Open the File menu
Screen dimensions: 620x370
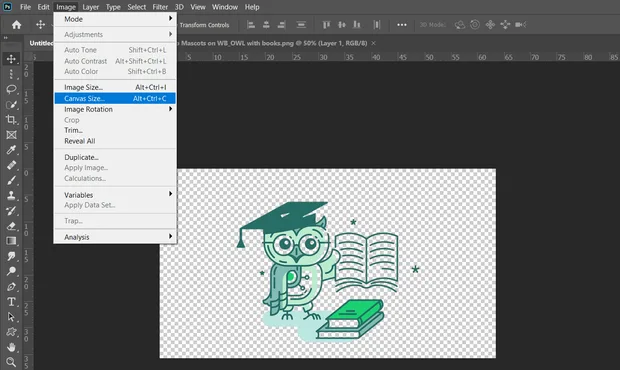point(25,7)
